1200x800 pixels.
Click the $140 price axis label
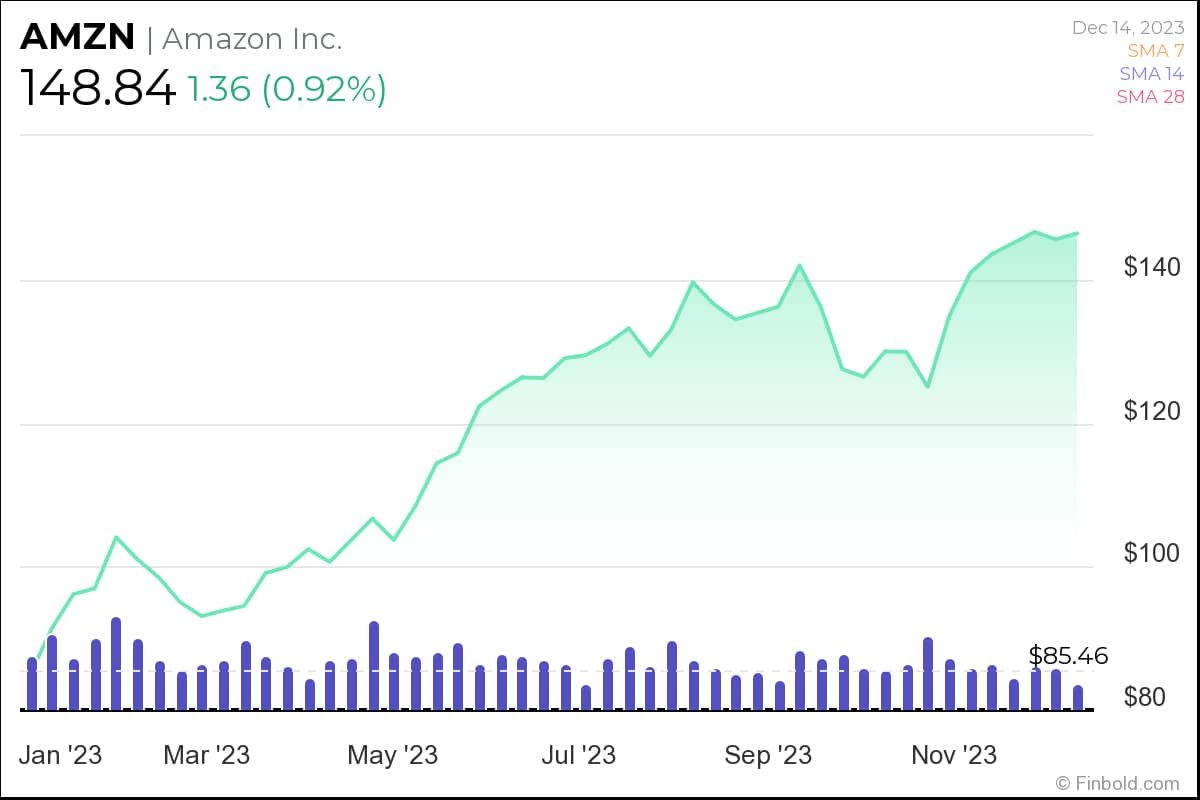pyautogui.click(x=1152, y=267)
